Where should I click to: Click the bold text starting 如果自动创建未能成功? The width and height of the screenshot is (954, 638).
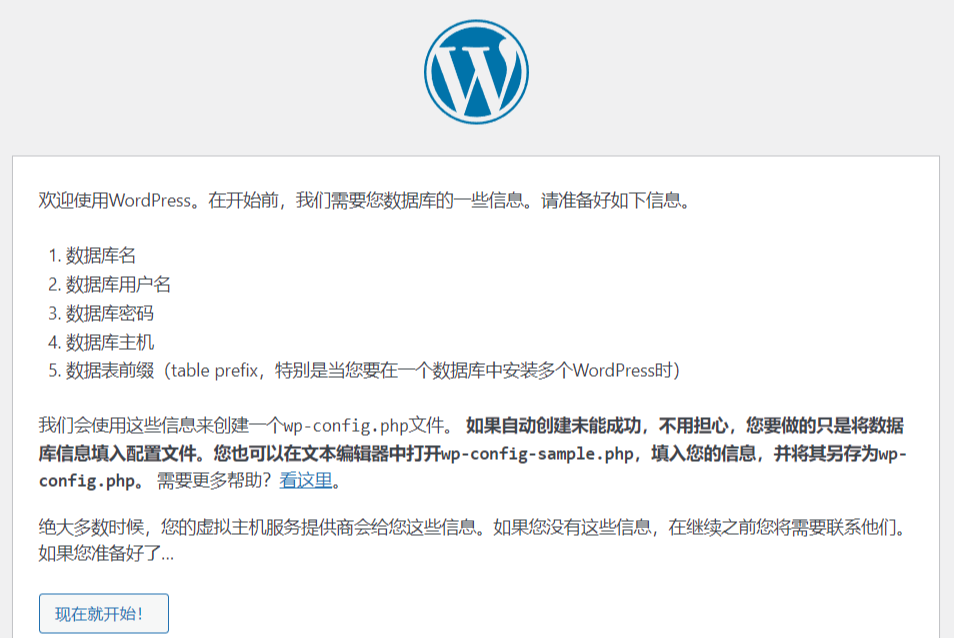pos(473,453)
